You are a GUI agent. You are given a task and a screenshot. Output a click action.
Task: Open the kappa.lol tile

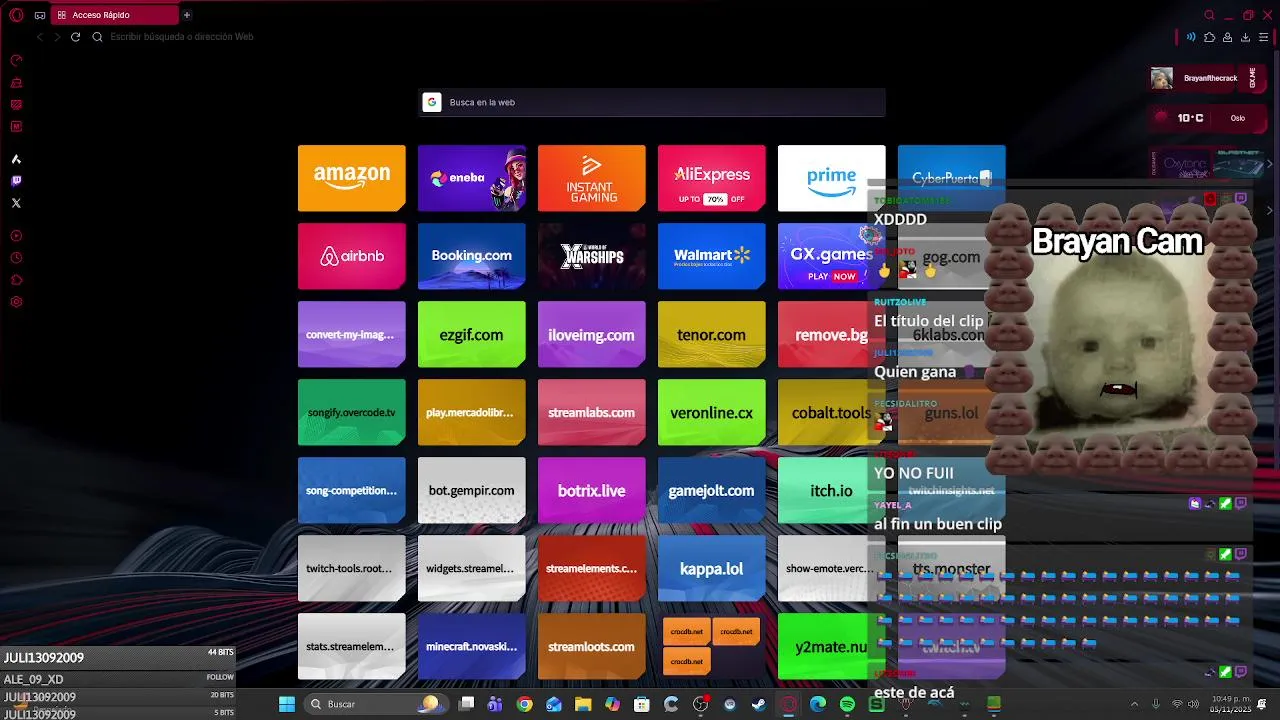coord(712,568)
